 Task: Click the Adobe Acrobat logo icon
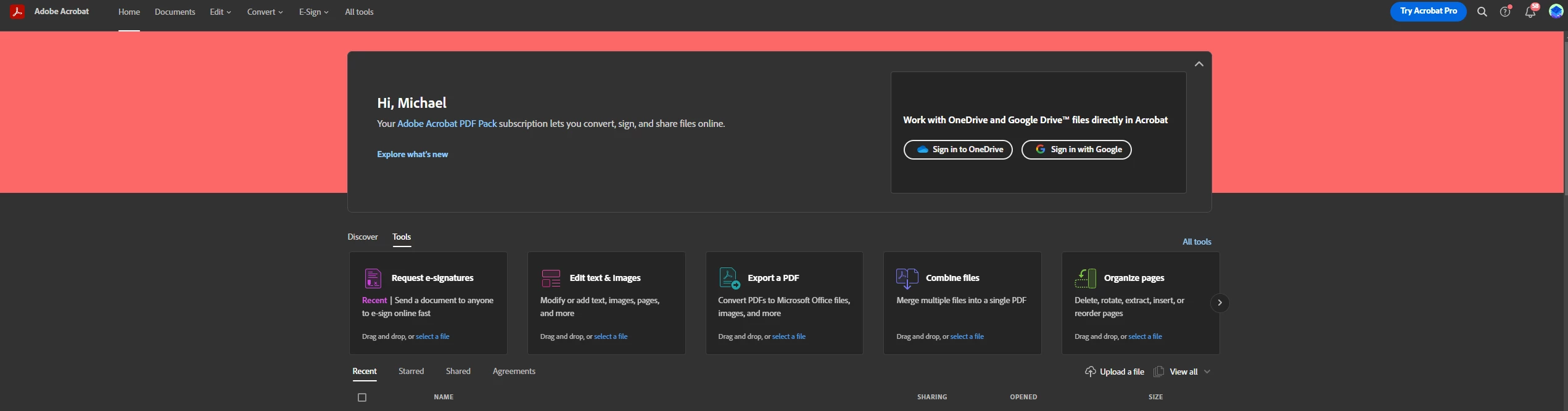[x=17, y=12]
